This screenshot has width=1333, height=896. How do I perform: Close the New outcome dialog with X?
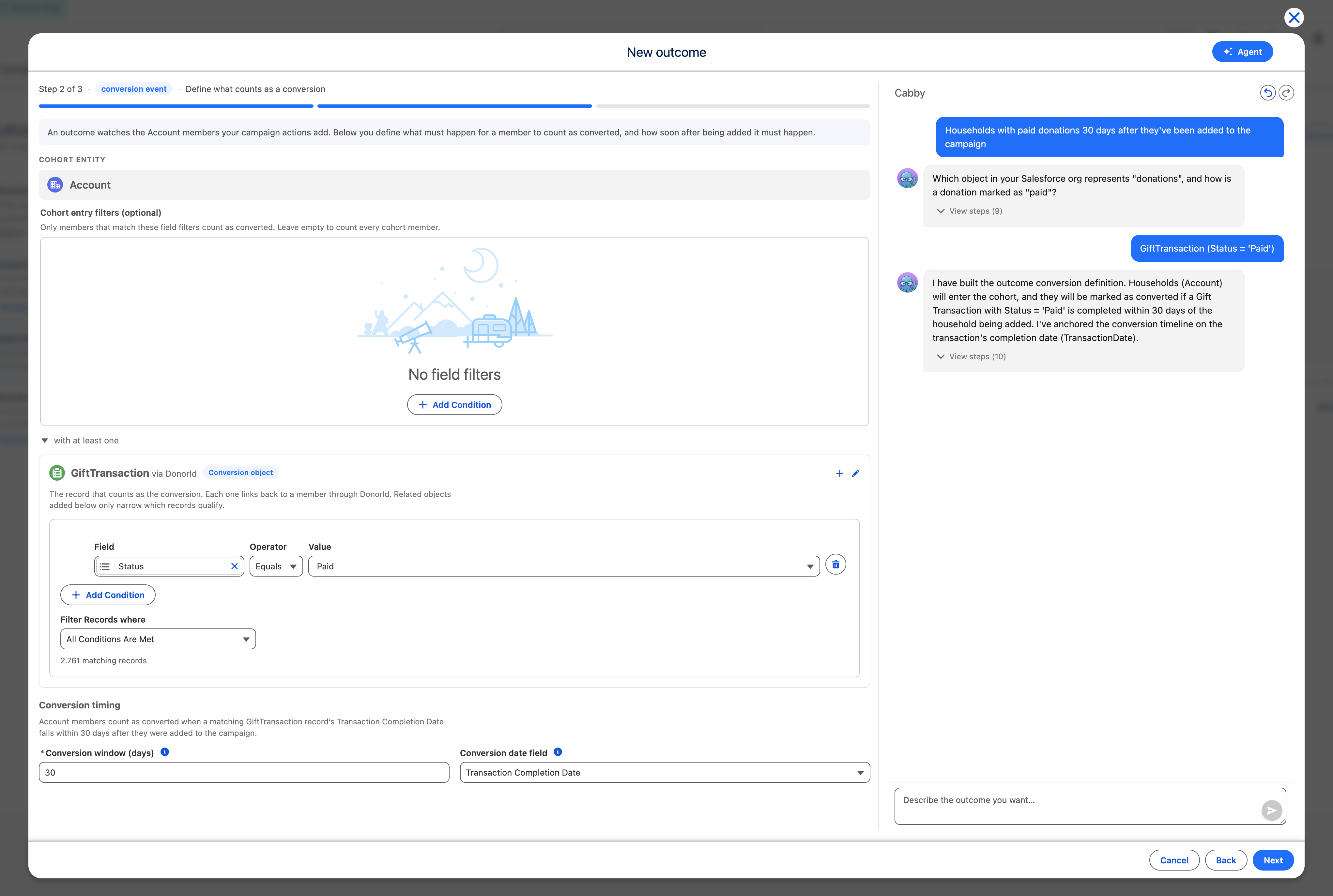coord(1294,18)
